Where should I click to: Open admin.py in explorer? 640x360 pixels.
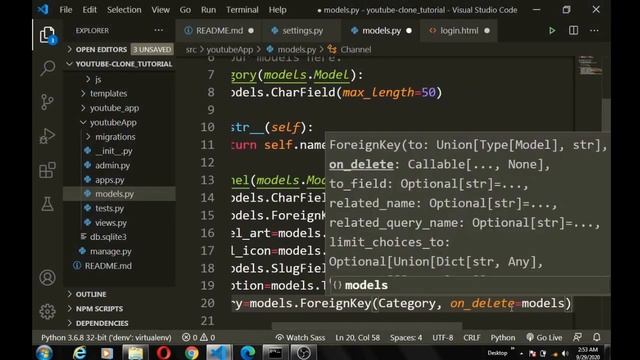tap(112, 165)
